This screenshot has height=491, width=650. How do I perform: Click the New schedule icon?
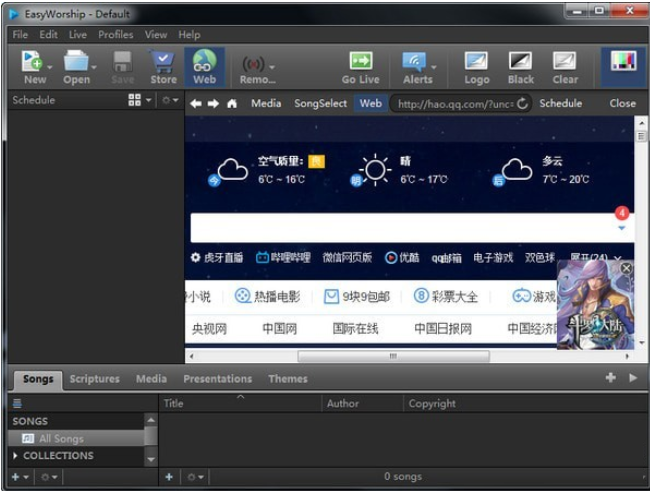point(32,61)
